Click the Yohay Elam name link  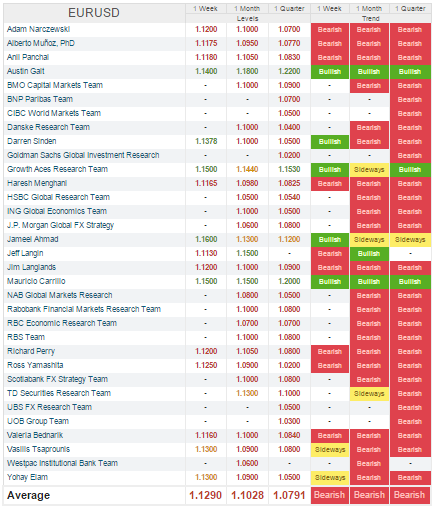pyautogui.click(x=28, y=477)
